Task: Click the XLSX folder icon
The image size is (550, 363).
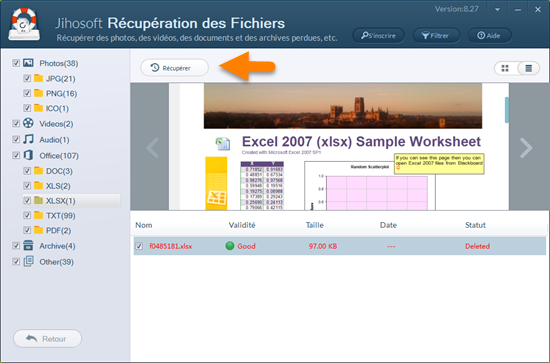Action: click(x=39, y=200)
